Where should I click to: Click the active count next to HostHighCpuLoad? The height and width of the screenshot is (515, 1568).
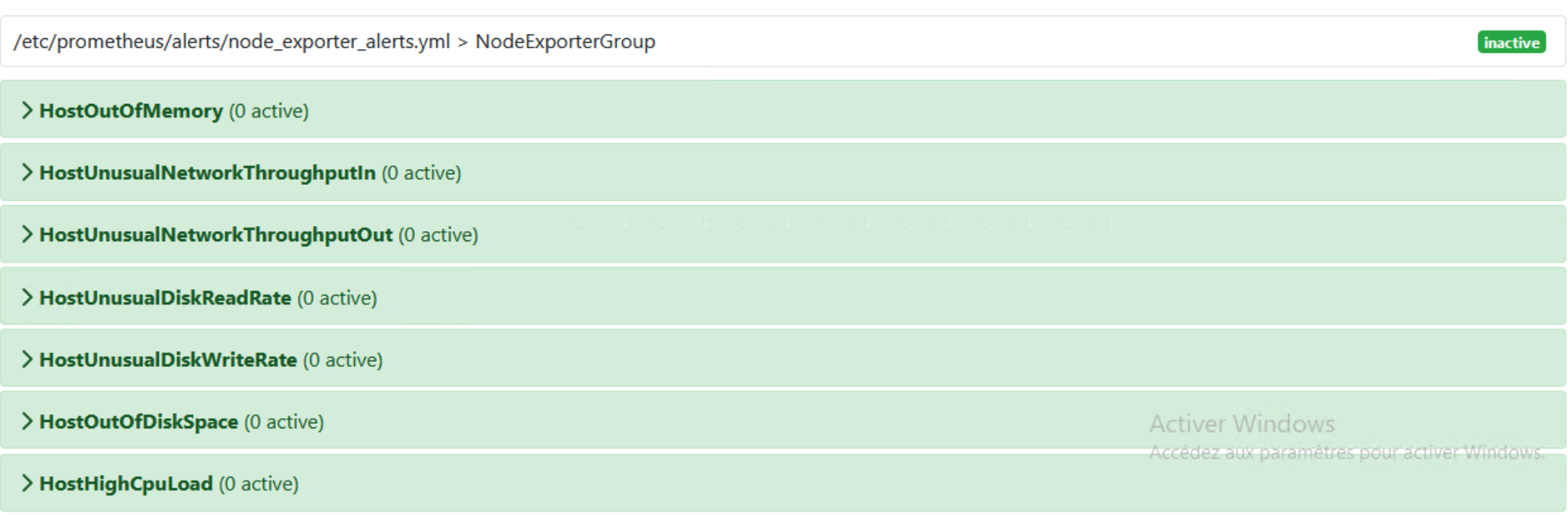[x=259, y=485]
